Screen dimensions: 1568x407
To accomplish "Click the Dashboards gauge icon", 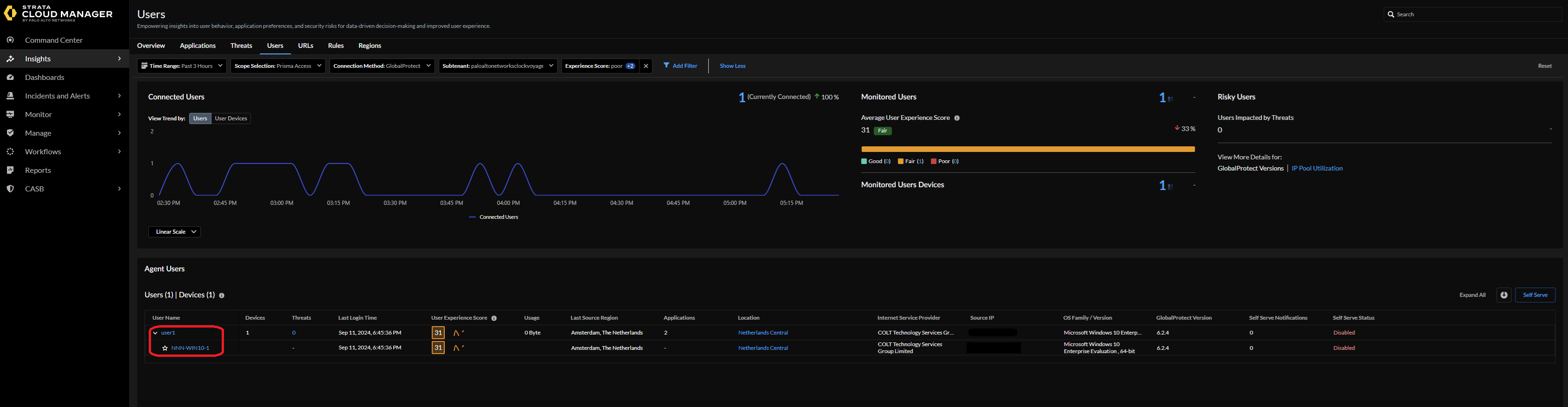I will pos(10,77).
